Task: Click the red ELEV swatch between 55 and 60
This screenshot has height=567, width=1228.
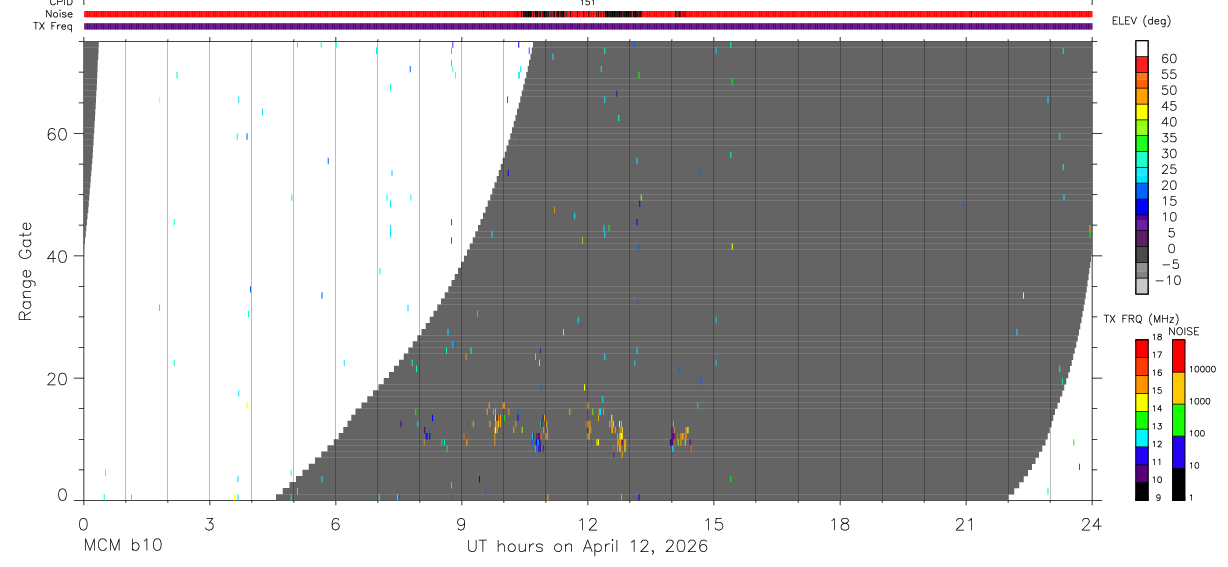Action: [x=1142, y=64]
